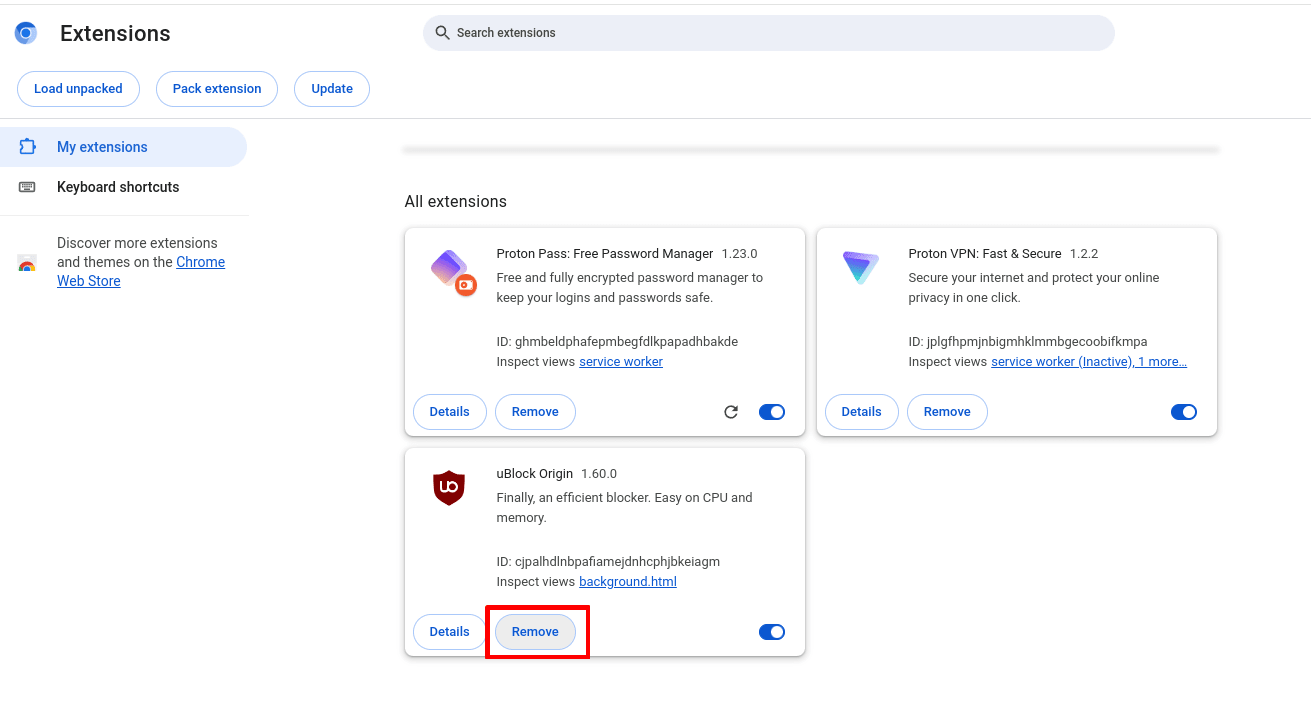Click the Keyboard shortcuts keyboard icon
This screenshot has width=1311, height=703.
coord(27,187)
